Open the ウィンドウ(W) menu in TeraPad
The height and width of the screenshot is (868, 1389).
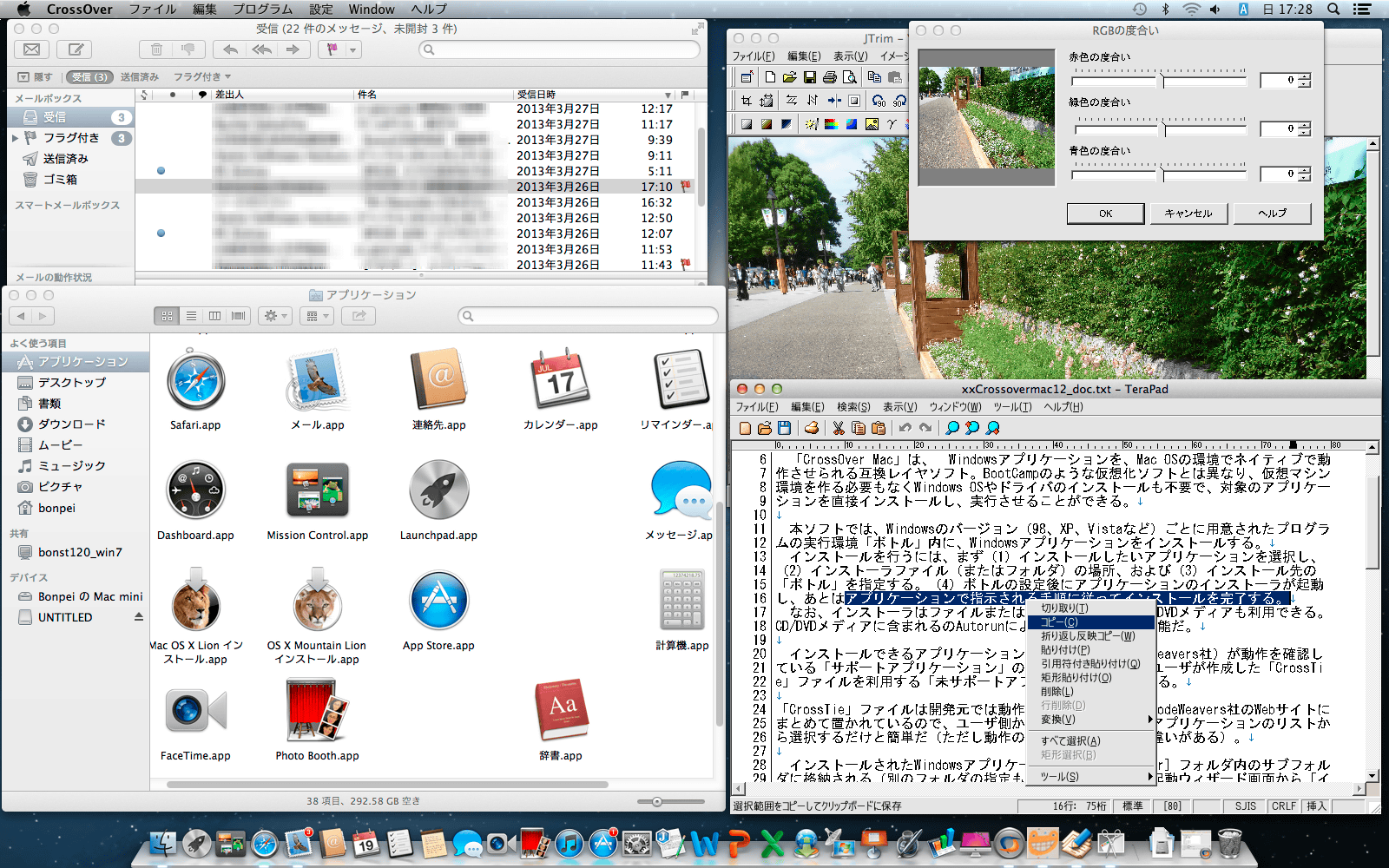coord(955,407)
